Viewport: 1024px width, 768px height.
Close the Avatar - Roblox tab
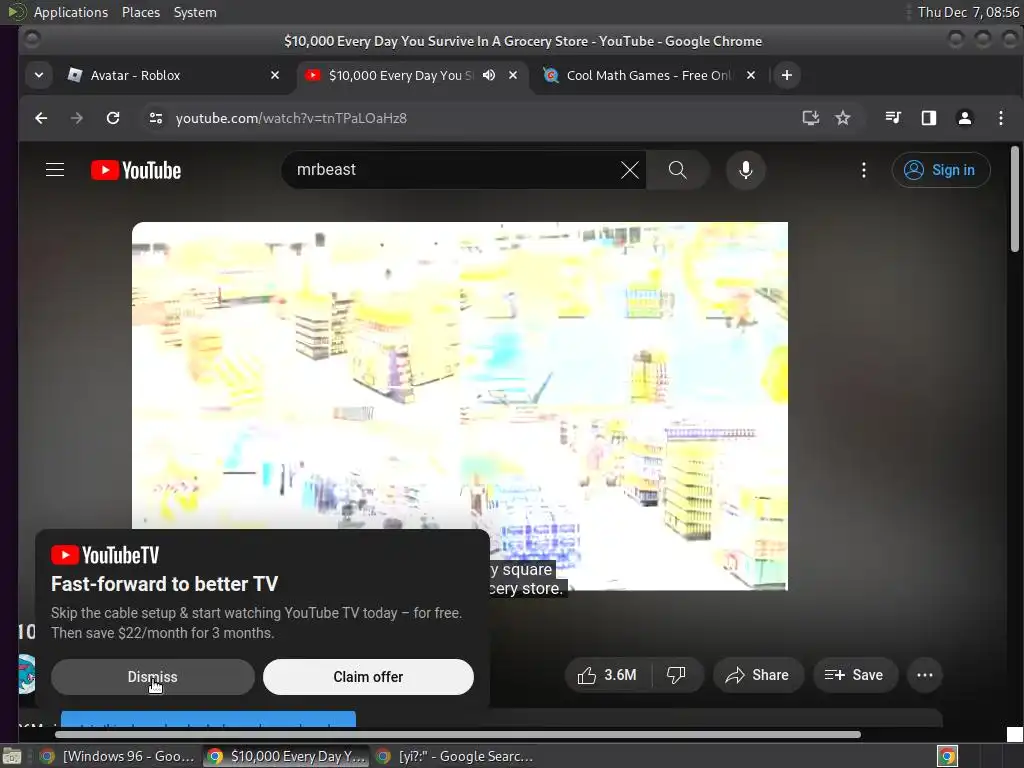point(275,75)
